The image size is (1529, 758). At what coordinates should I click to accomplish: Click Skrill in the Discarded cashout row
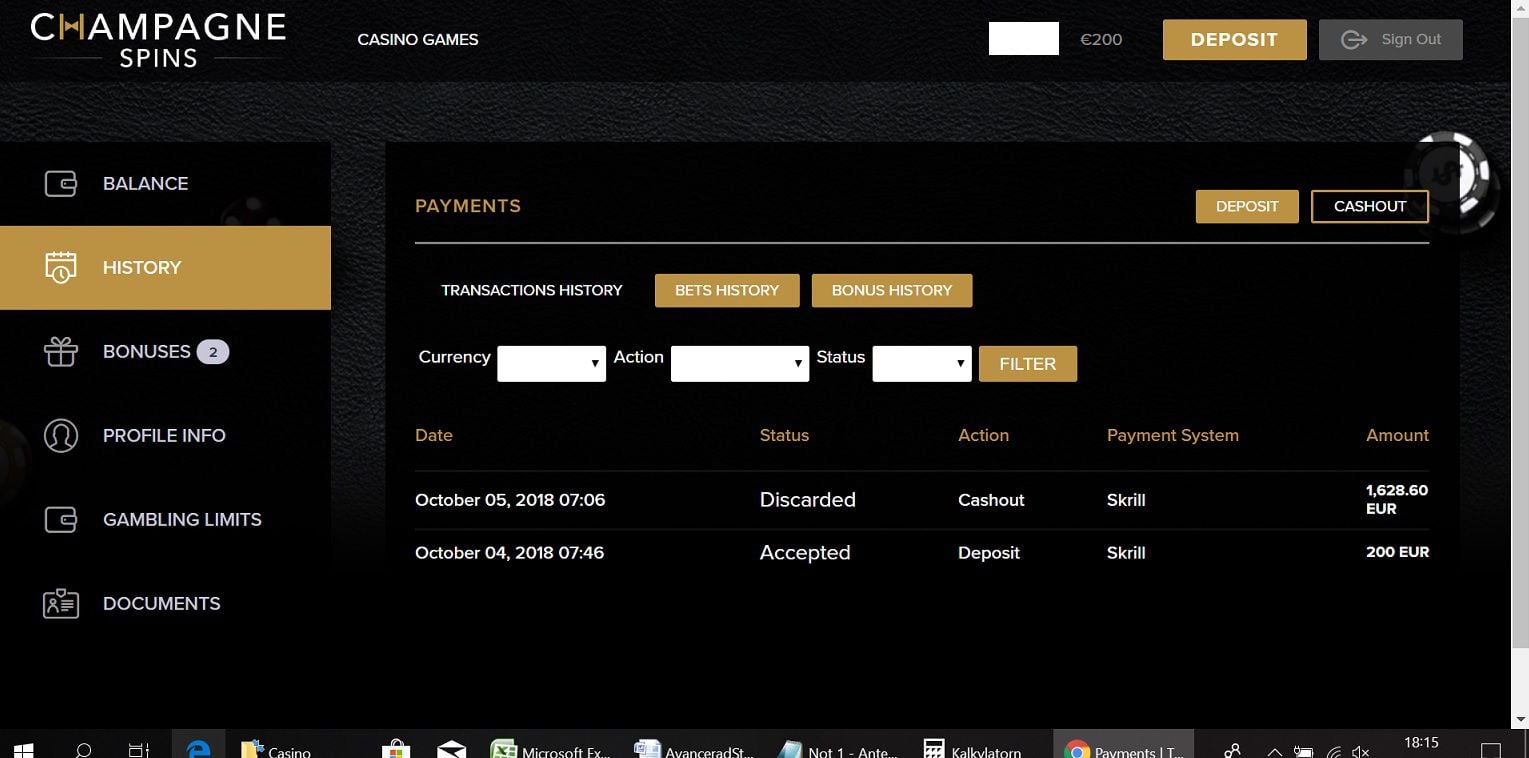(x=1126, y=500)
